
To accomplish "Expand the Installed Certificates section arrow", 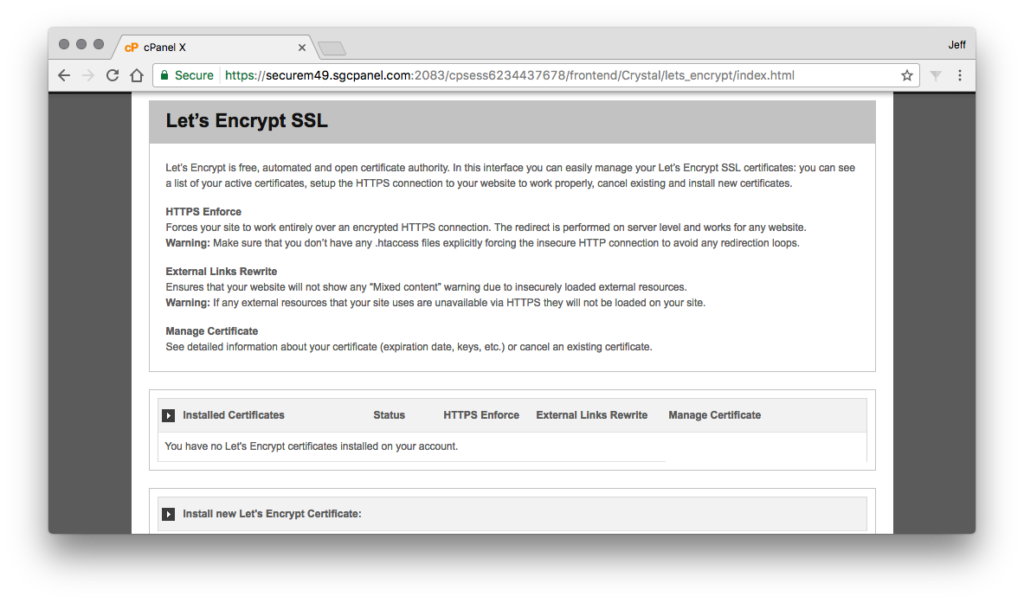I will click(169, 415).
